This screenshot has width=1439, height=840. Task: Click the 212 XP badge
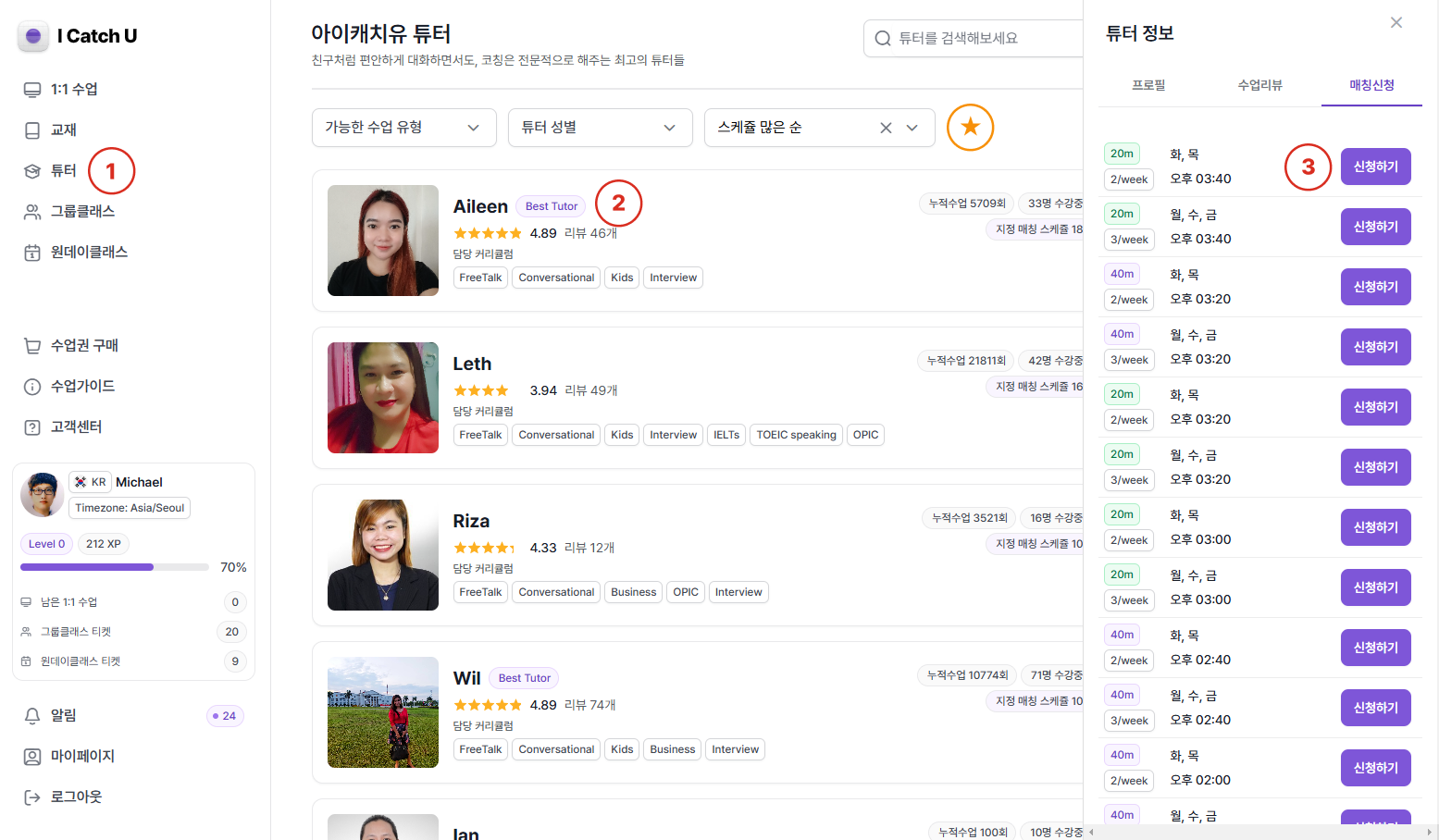coord(104,544)
